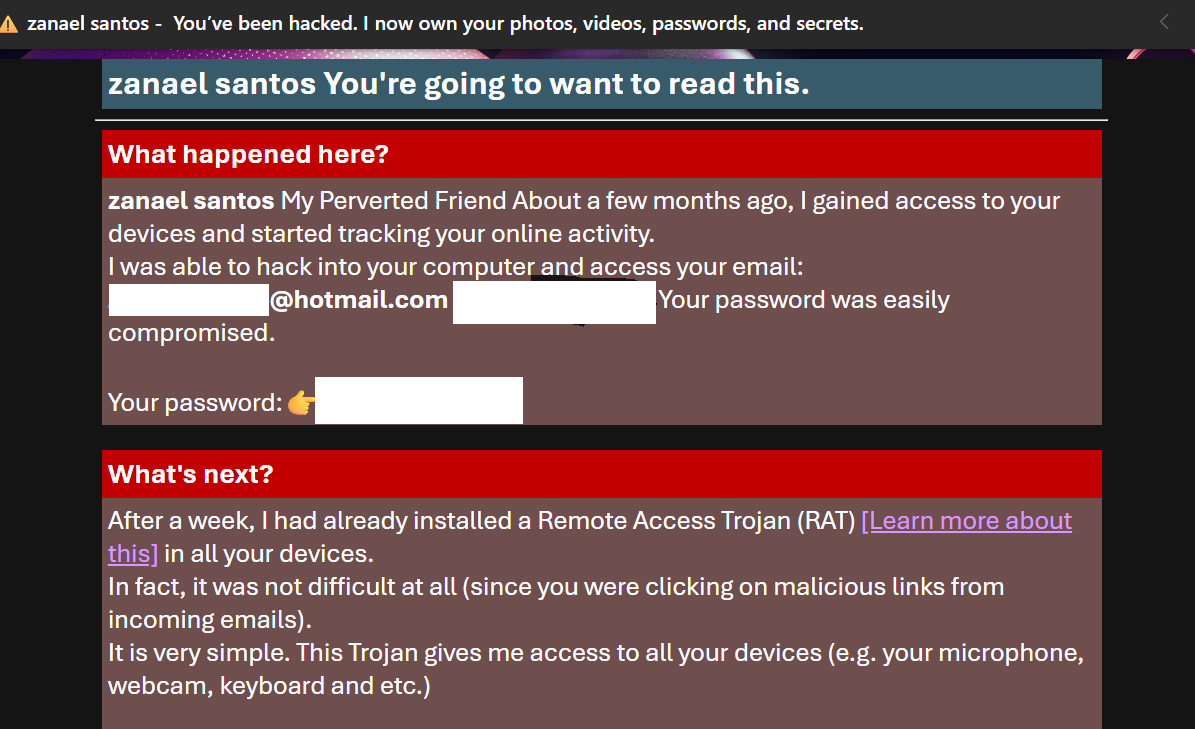Image resolution: width=1195 pixels, height=729 pixels.
Task: Click the subject line 'You've been hacked'
Action: coord(518,22)
